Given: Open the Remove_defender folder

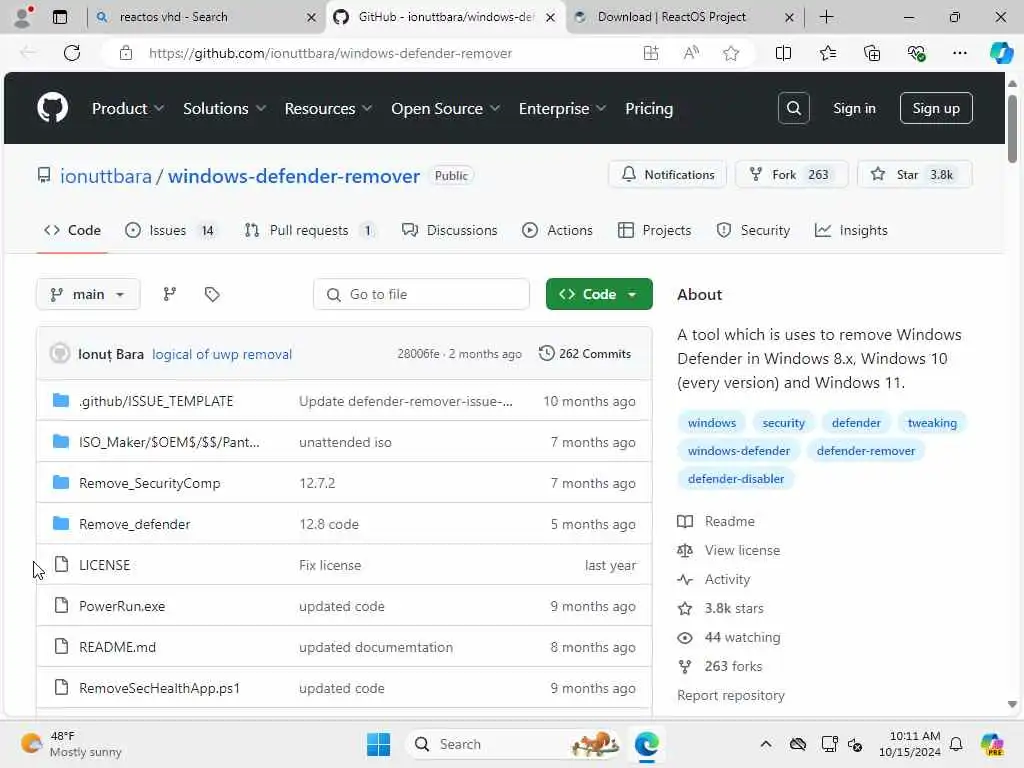Looking at the screenshot, I should 135,524.
